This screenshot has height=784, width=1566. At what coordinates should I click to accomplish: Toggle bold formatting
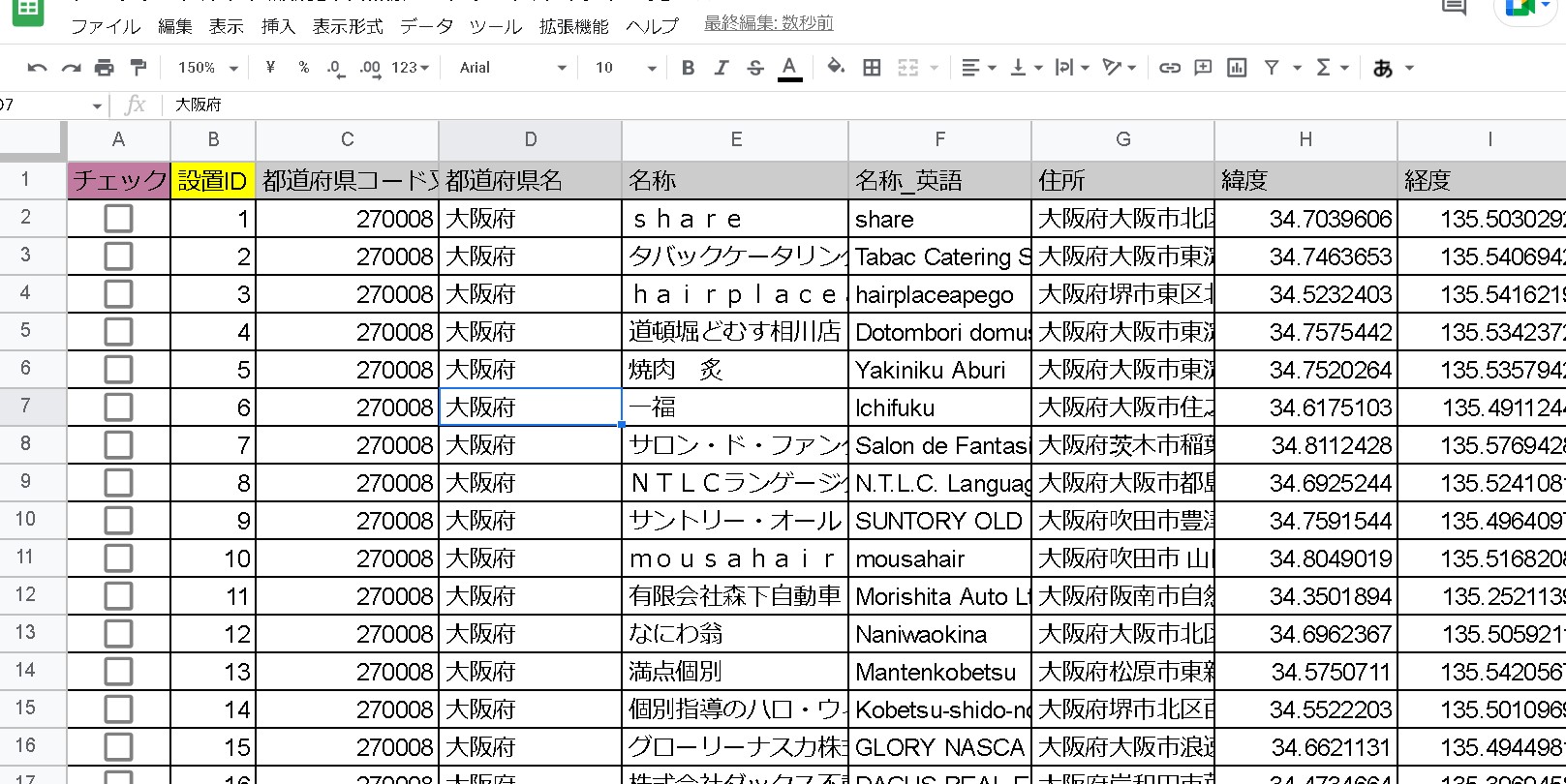[688, 68]
